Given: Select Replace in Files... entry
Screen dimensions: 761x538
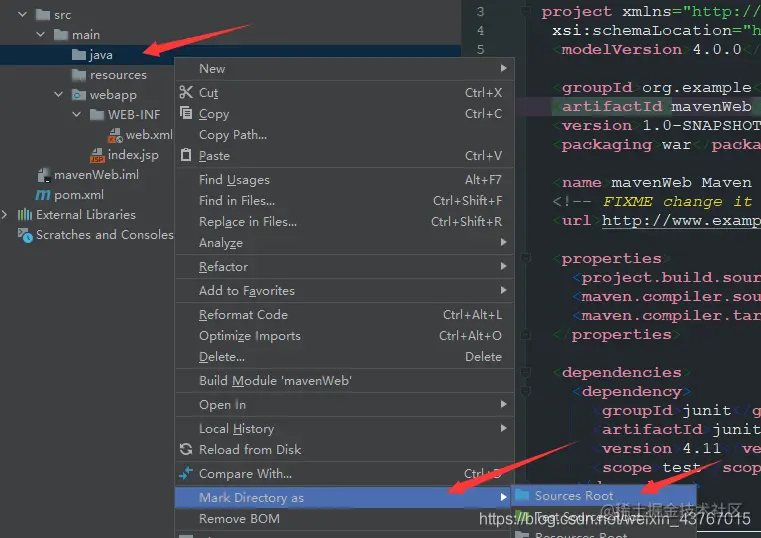Looking at the screenshot, I should (344, 221).
